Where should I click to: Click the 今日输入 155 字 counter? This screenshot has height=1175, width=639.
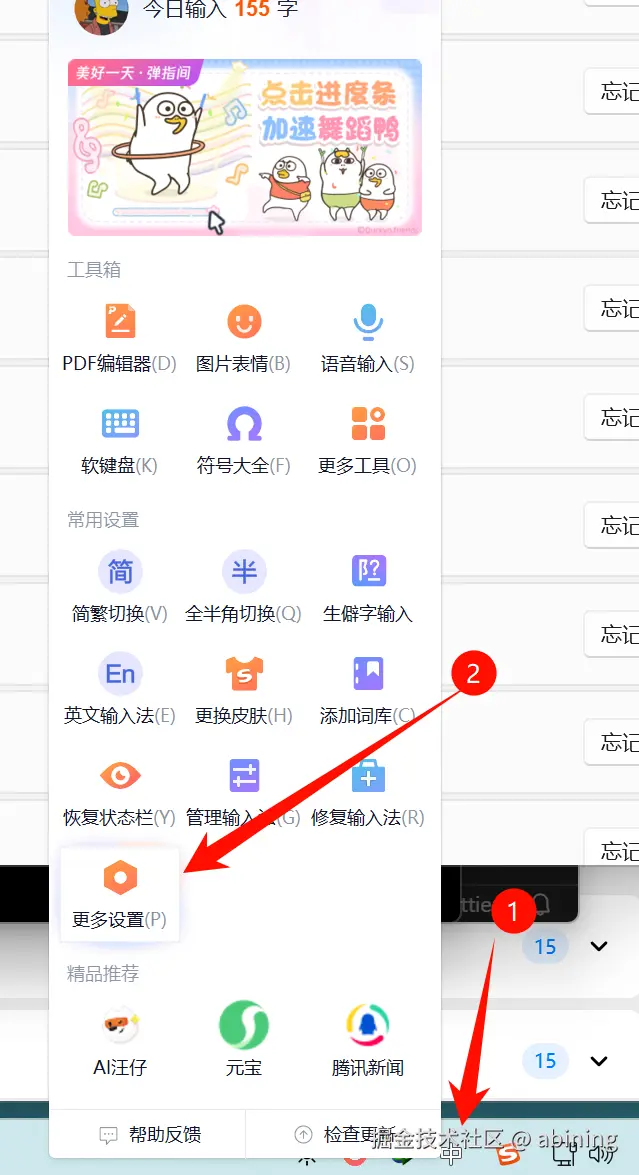point(220,9)
